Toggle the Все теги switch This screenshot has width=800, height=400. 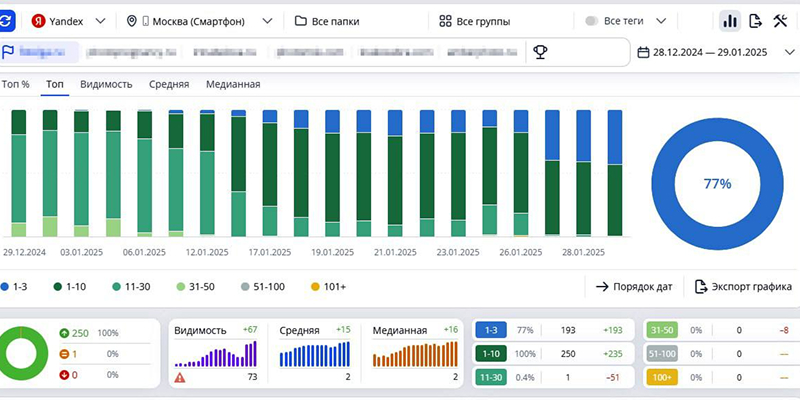tap(592, 21)
